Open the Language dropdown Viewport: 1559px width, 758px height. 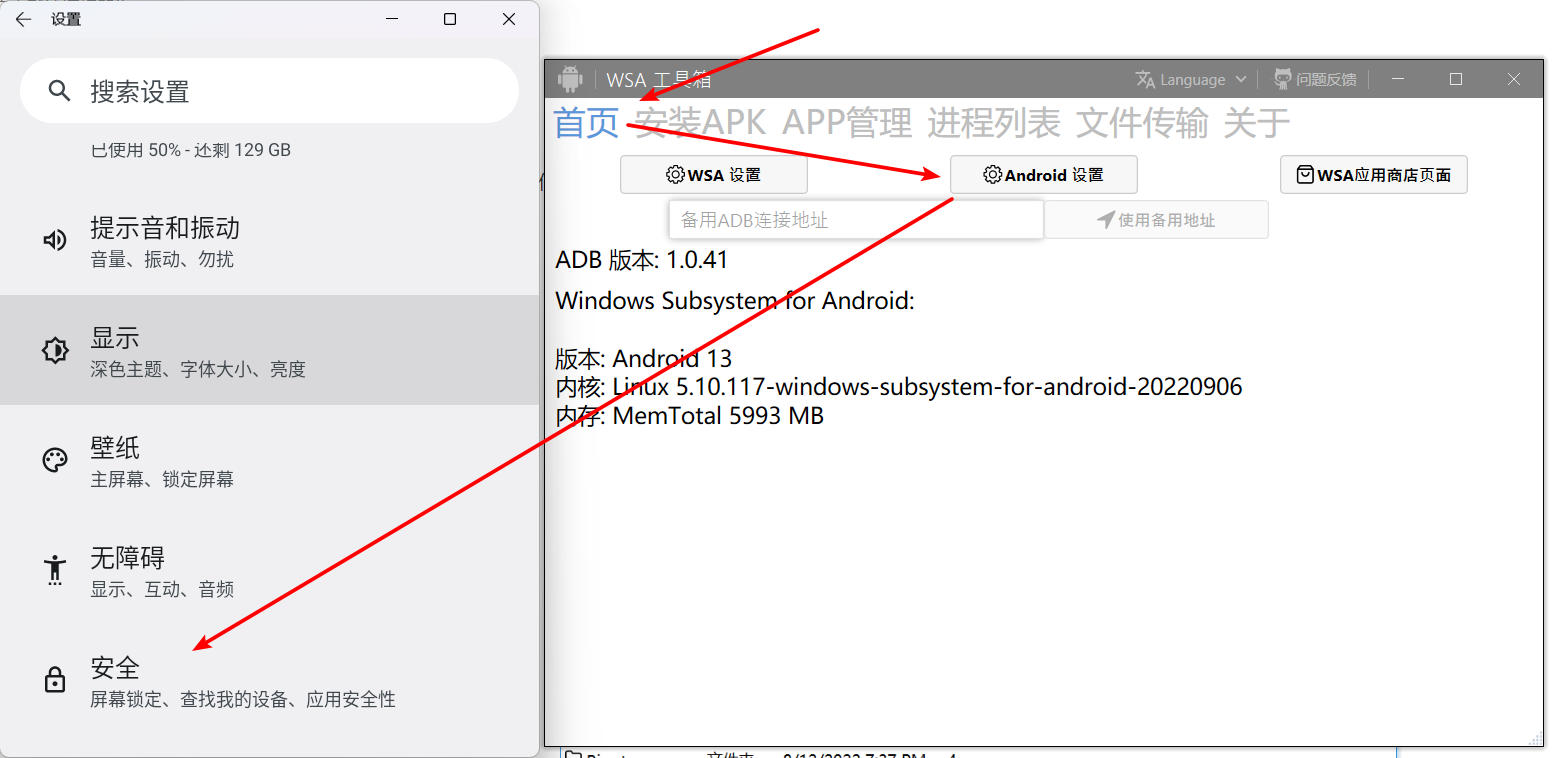[x=1192, y=79]
